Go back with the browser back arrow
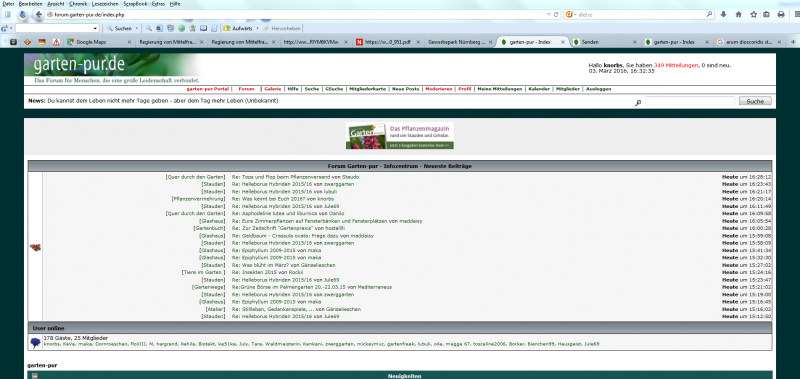Image resolution: width=800 pixels, height=379 pixels. pos(38,15)
